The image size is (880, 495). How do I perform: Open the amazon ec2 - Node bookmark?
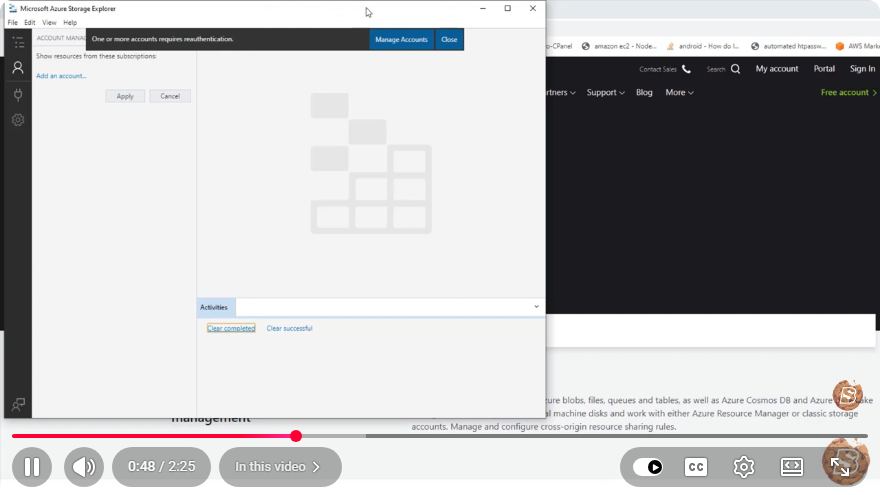coord(618,46)
